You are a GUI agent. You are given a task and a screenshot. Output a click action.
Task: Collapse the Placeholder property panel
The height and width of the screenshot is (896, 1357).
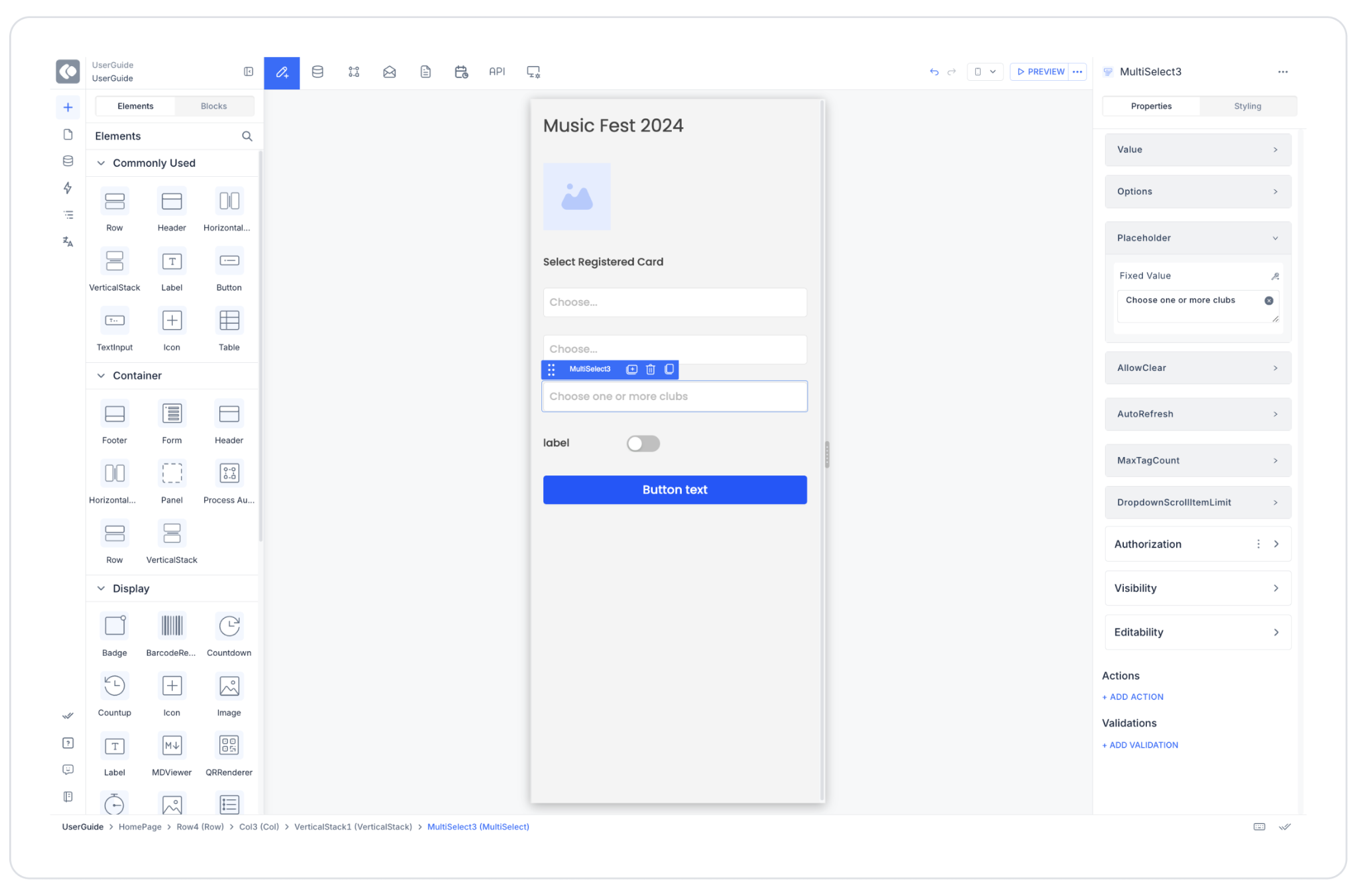1275,238
